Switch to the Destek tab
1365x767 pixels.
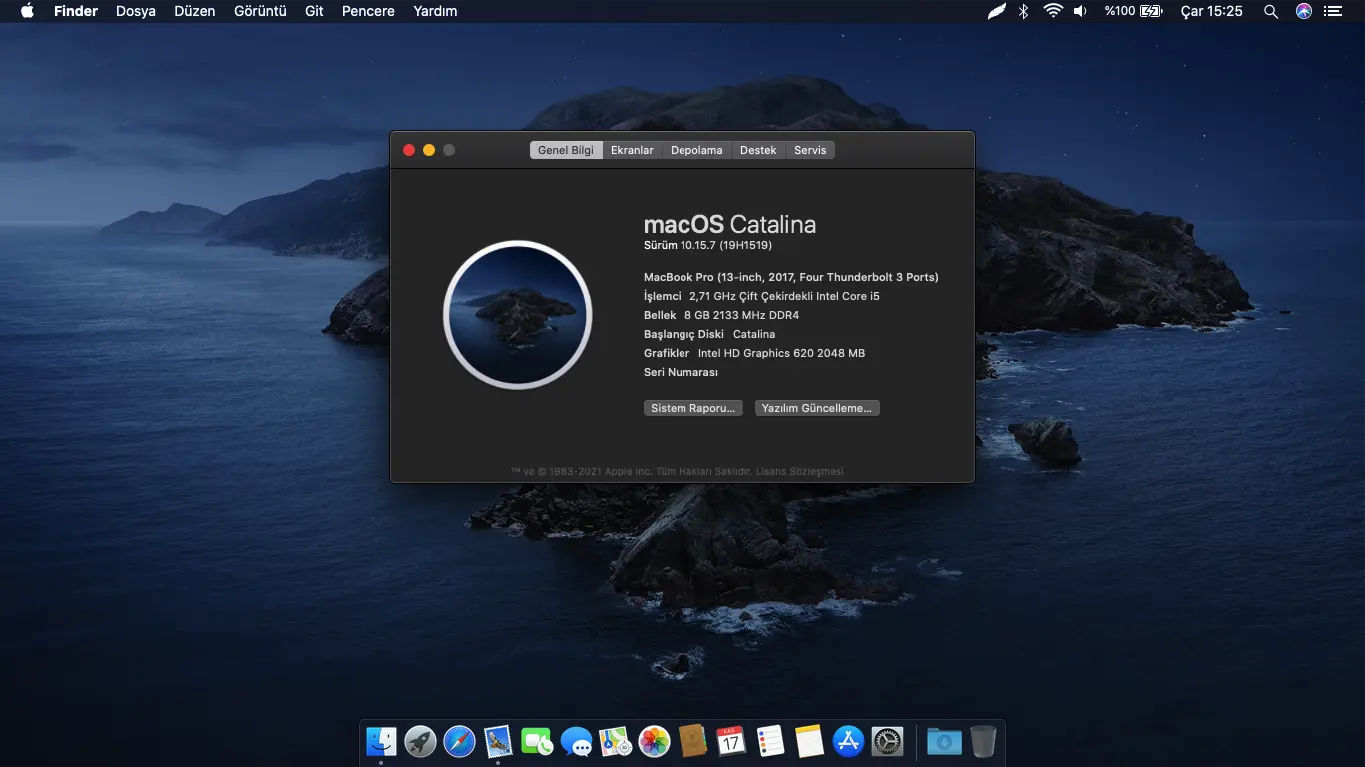tap(758, 150)
